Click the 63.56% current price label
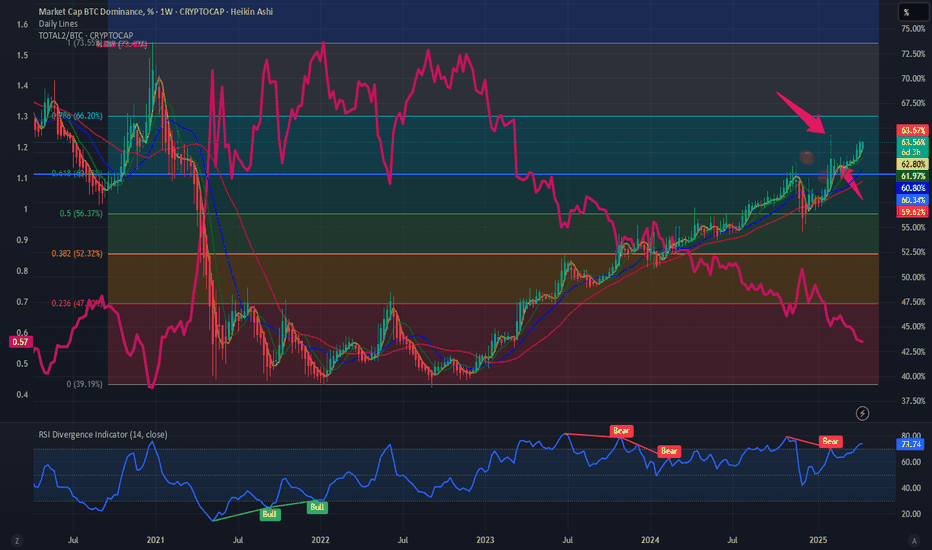932x550 pixels. 912,142
